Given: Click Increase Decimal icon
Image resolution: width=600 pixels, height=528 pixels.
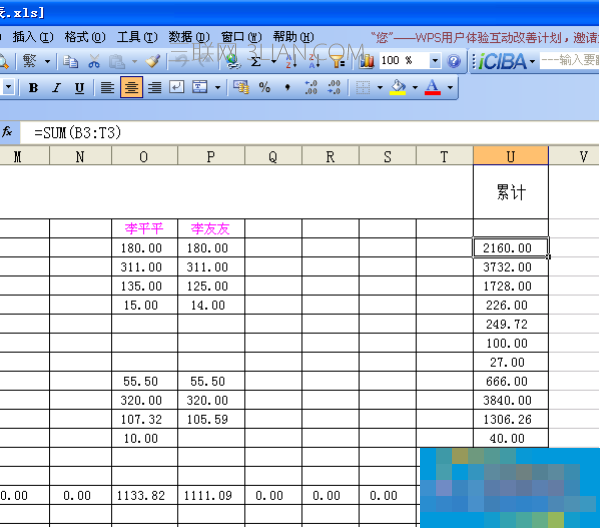Looking at the screenshot, I should tap(311, 87).
